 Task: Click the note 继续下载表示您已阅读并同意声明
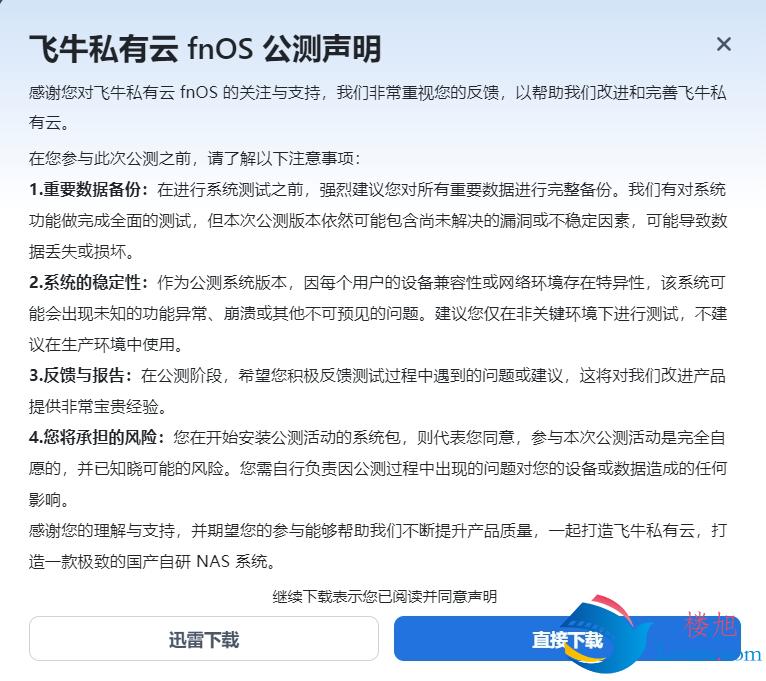click(384, 596)
